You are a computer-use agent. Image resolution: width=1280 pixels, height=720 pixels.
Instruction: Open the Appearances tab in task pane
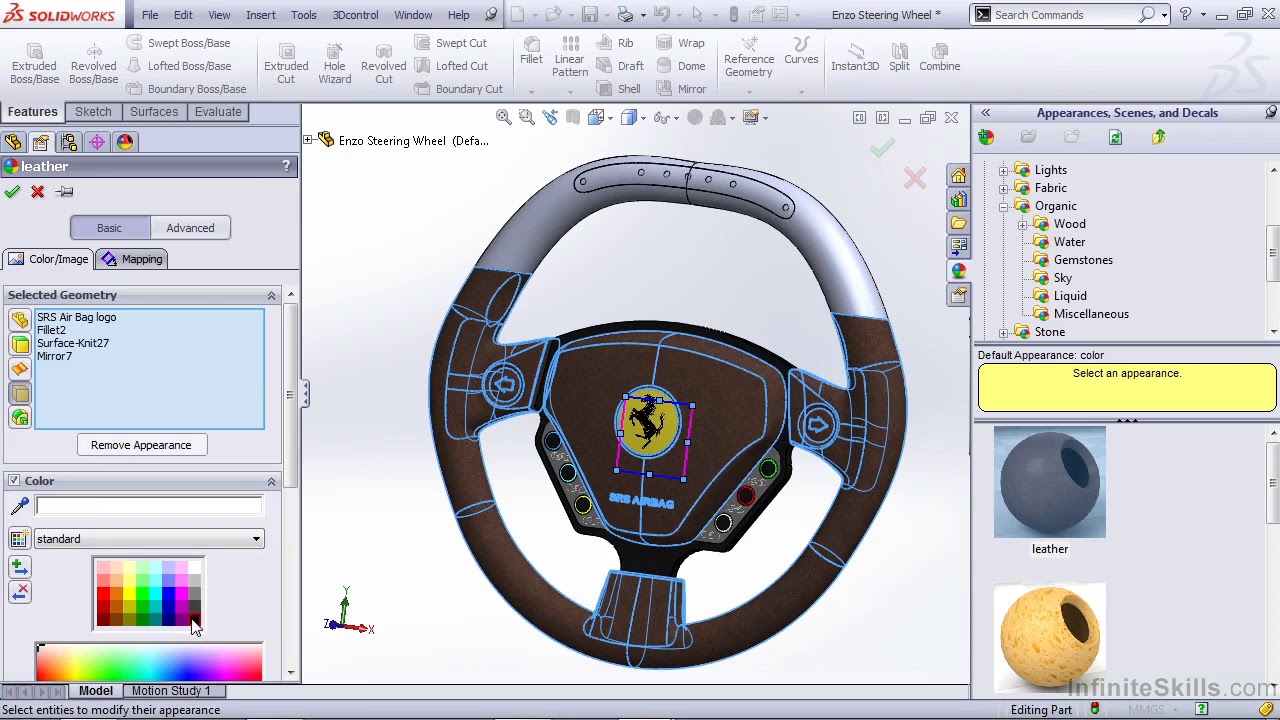tap(959, 270)
